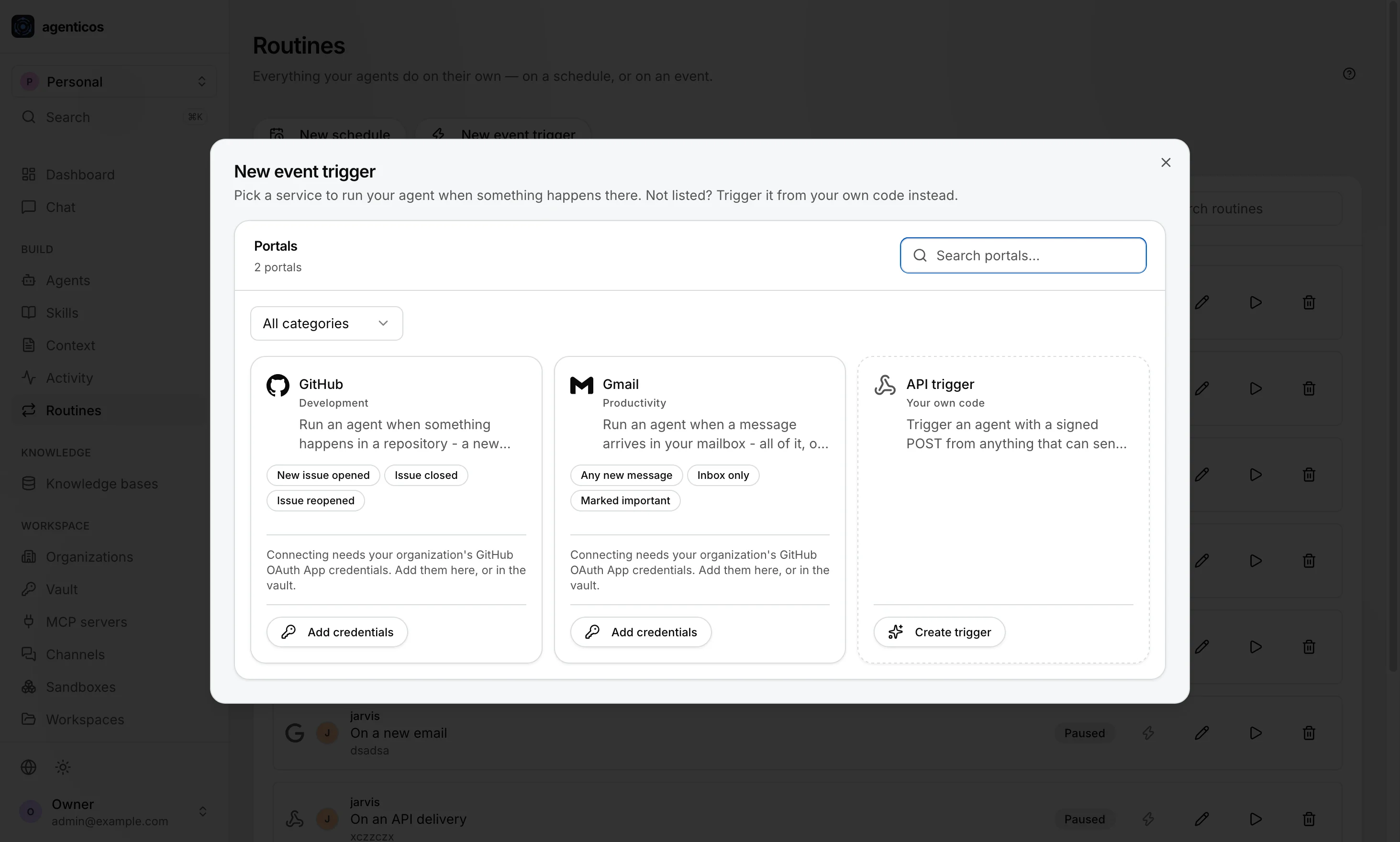Click the webhook icon beside 'On an API delivery'

coord(295,820)
